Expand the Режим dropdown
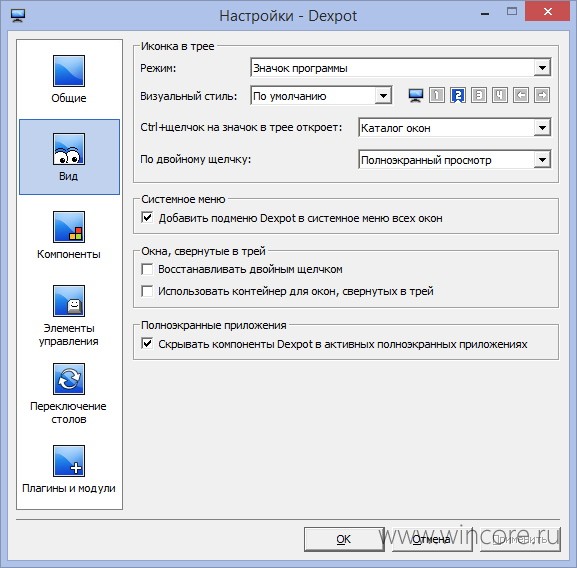The height and width of the screenshot is (568, 577). point(400,68)
